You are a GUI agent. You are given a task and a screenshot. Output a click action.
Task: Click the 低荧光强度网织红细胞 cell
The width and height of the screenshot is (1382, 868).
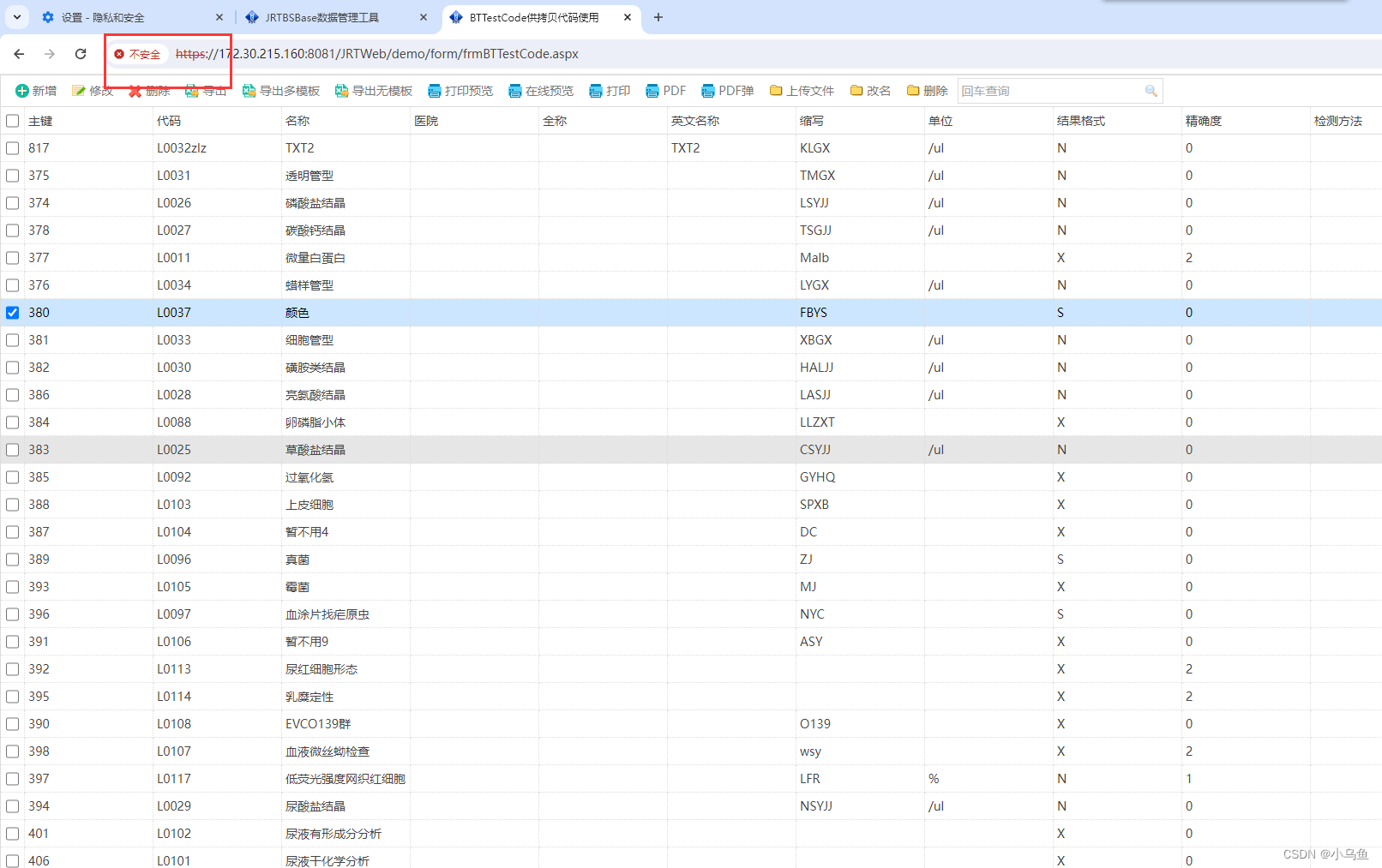(x=345, y=779)
